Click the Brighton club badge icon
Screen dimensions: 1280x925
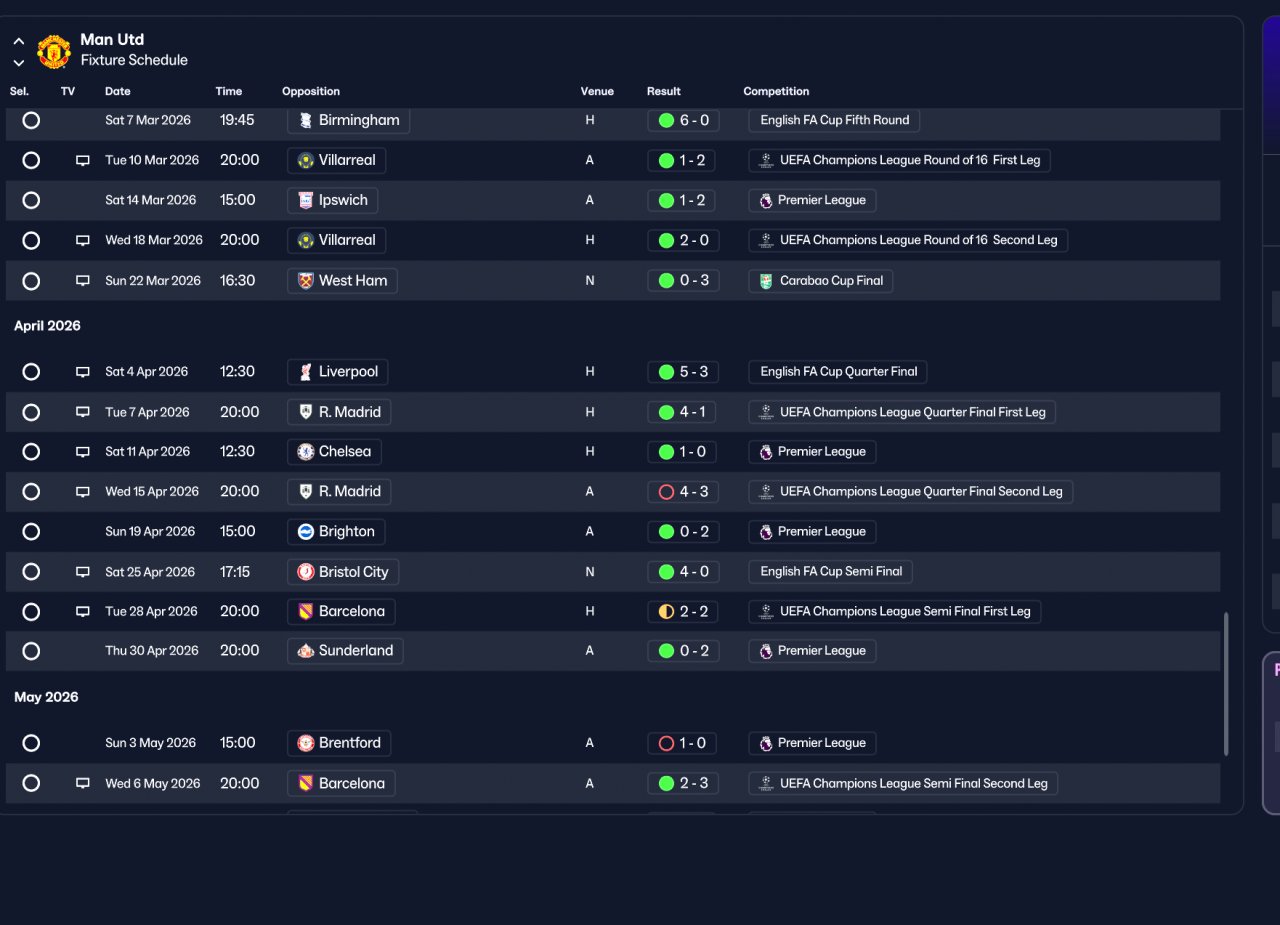click(306, 532)
